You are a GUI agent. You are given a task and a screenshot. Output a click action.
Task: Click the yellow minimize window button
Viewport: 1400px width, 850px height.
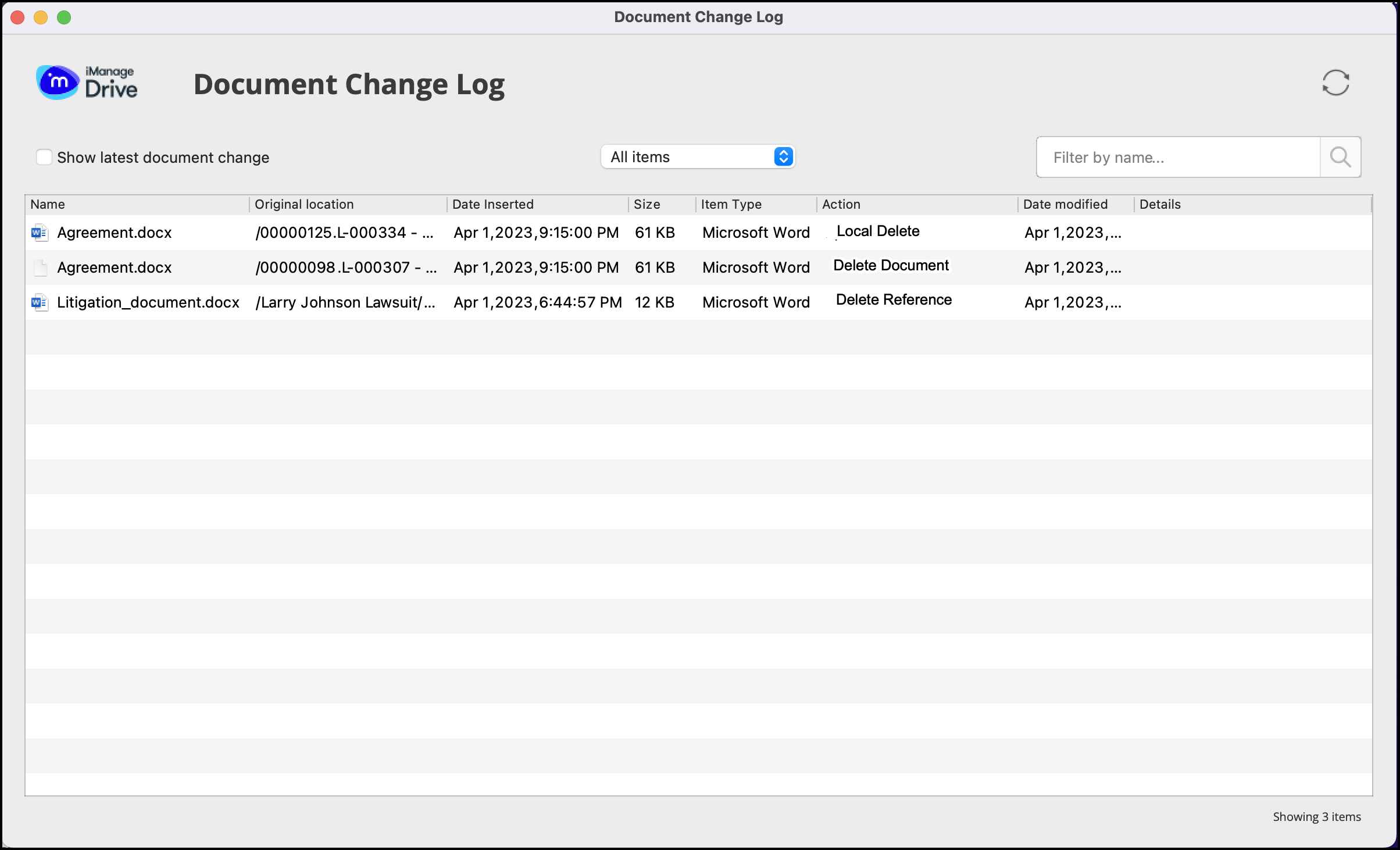[41, 17]
